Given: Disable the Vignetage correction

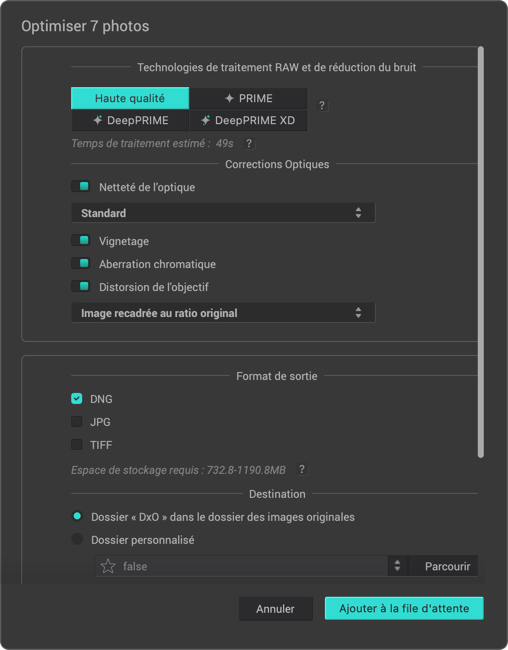Looking at the screenshot, I should coord(81,240).
